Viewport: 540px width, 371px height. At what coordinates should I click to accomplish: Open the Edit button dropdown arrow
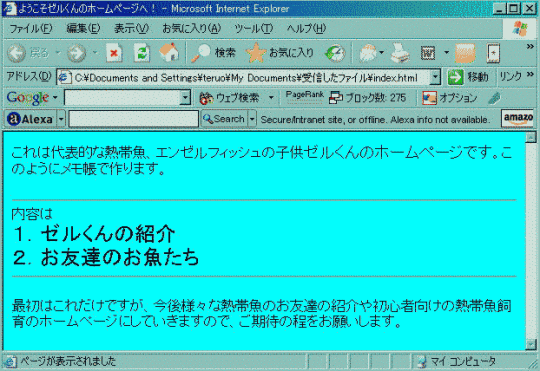point(446,53)
